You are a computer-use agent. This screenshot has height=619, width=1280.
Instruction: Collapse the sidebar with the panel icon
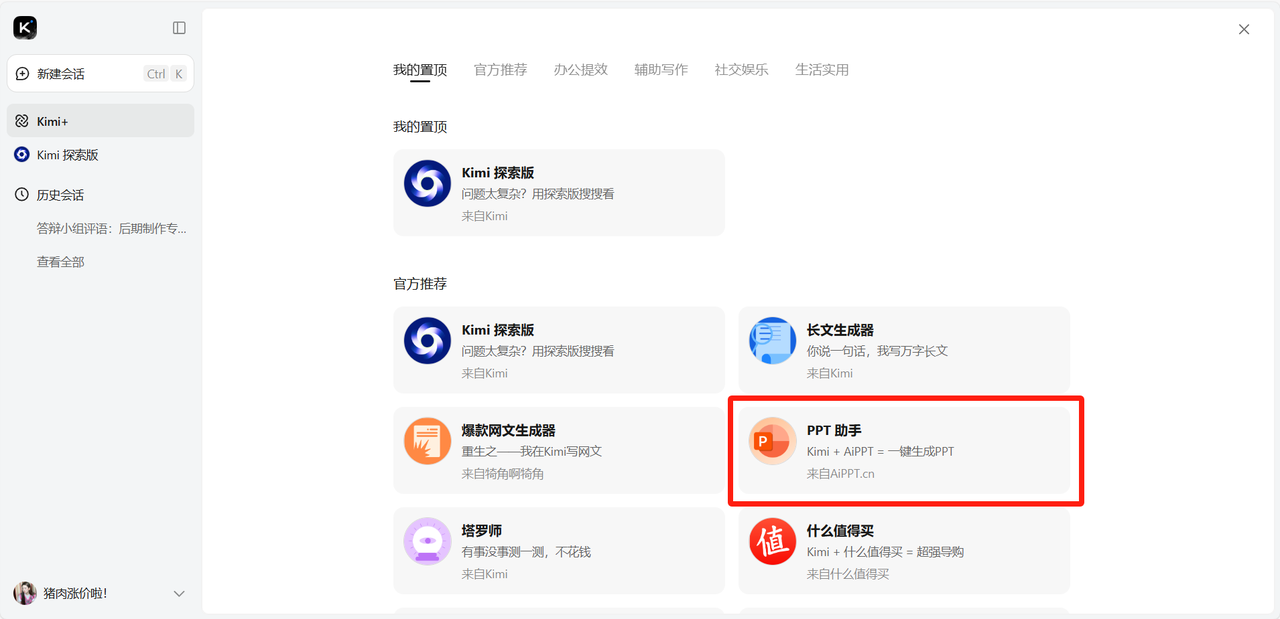(179, 28)
